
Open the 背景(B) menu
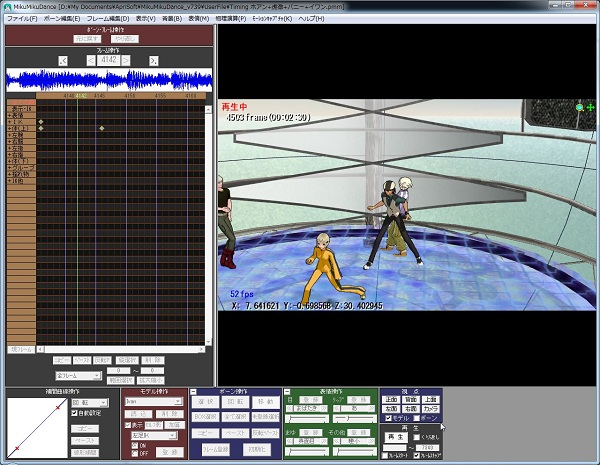(x=172, y=18)
